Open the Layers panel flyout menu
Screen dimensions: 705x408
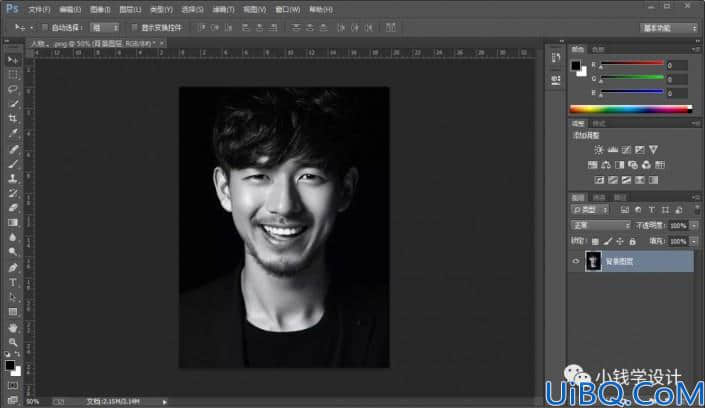pyautogui.click(x=696, y=197)
